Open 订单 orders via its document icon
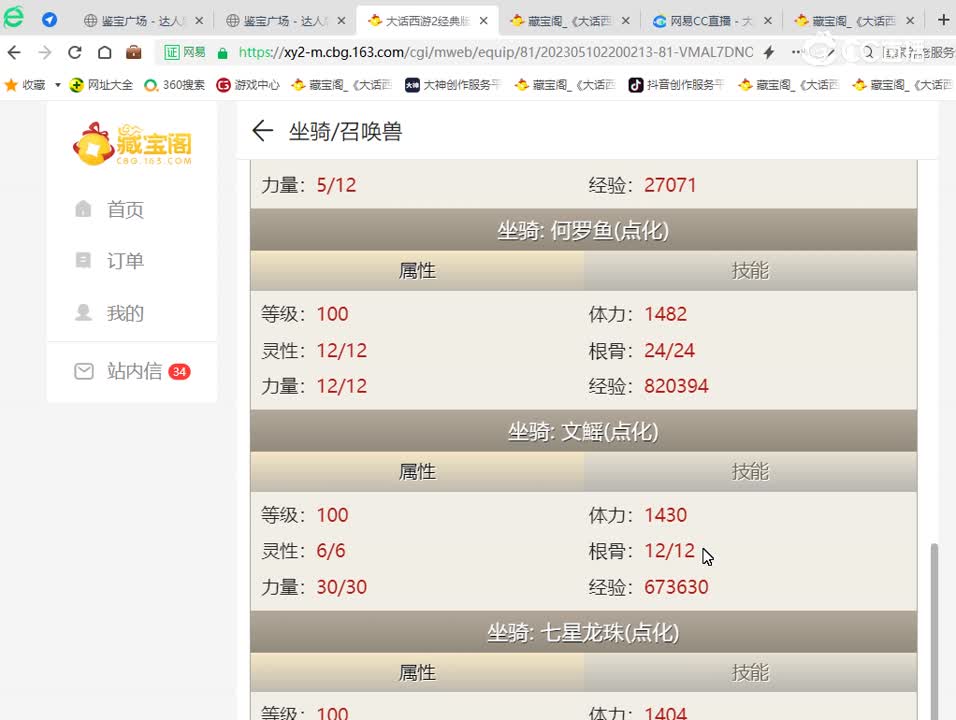This screenshot has height=720, width=956. click(84, 261)
